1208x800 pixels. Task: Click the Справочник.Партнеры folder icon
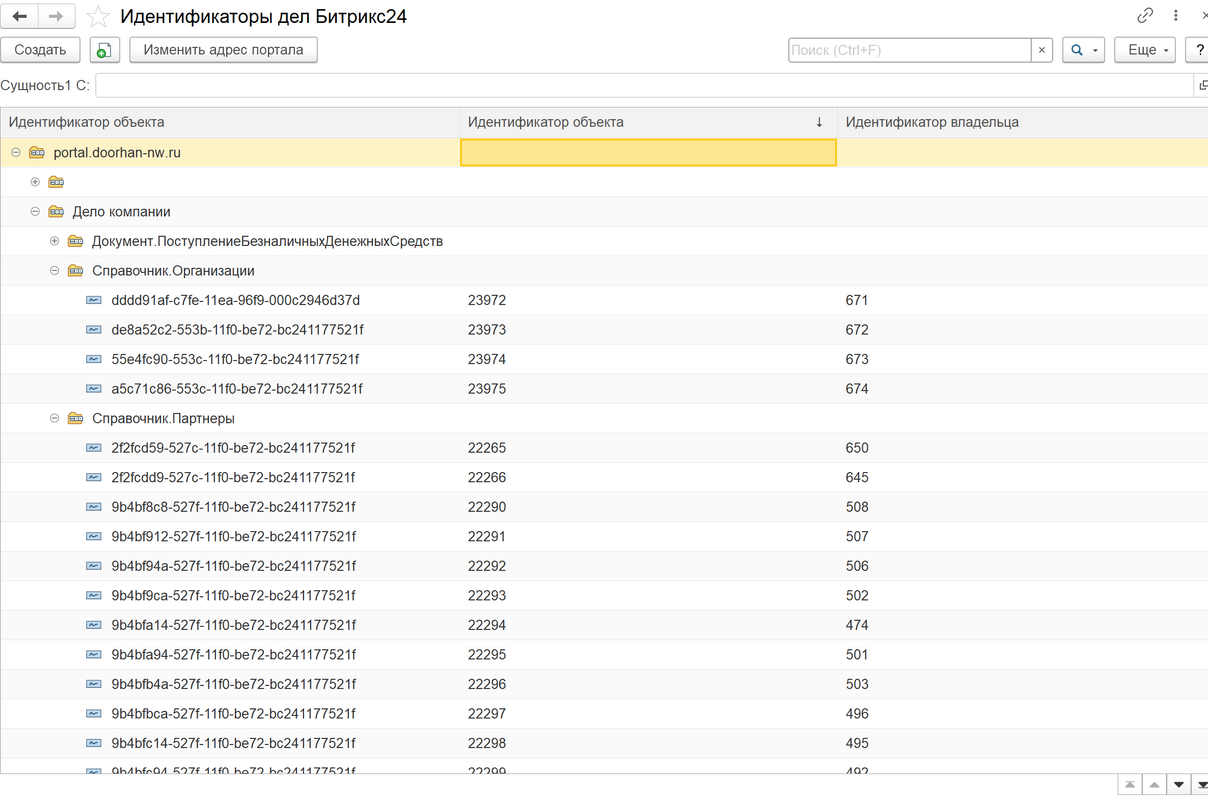(x=75, y=418)
